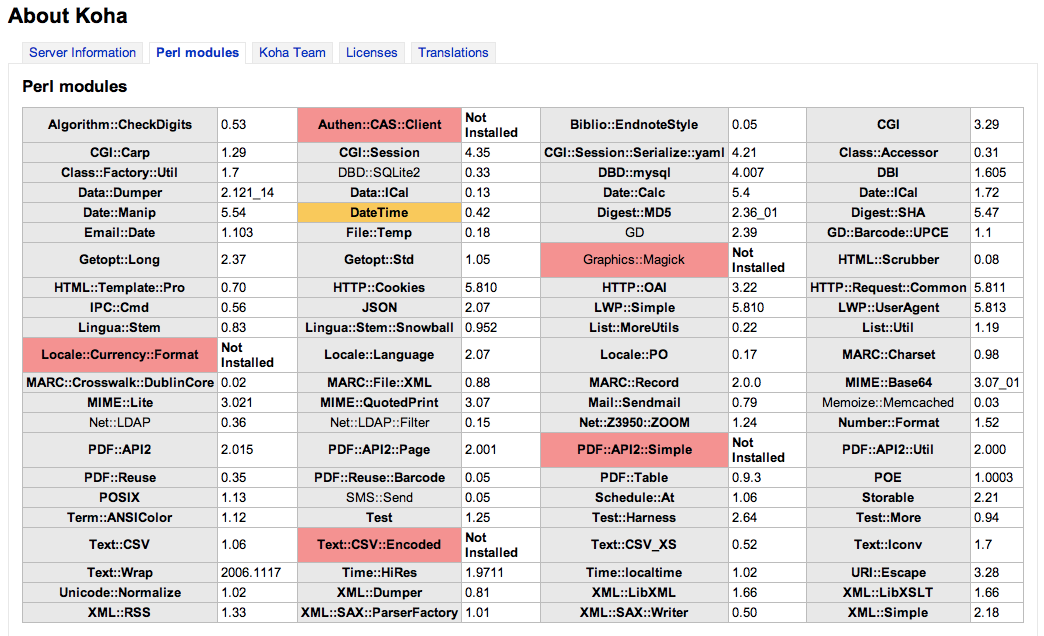
Task: Click the red Authen::CAS::Client module cell
Action: pyautogui.click(x=380, y=125)
